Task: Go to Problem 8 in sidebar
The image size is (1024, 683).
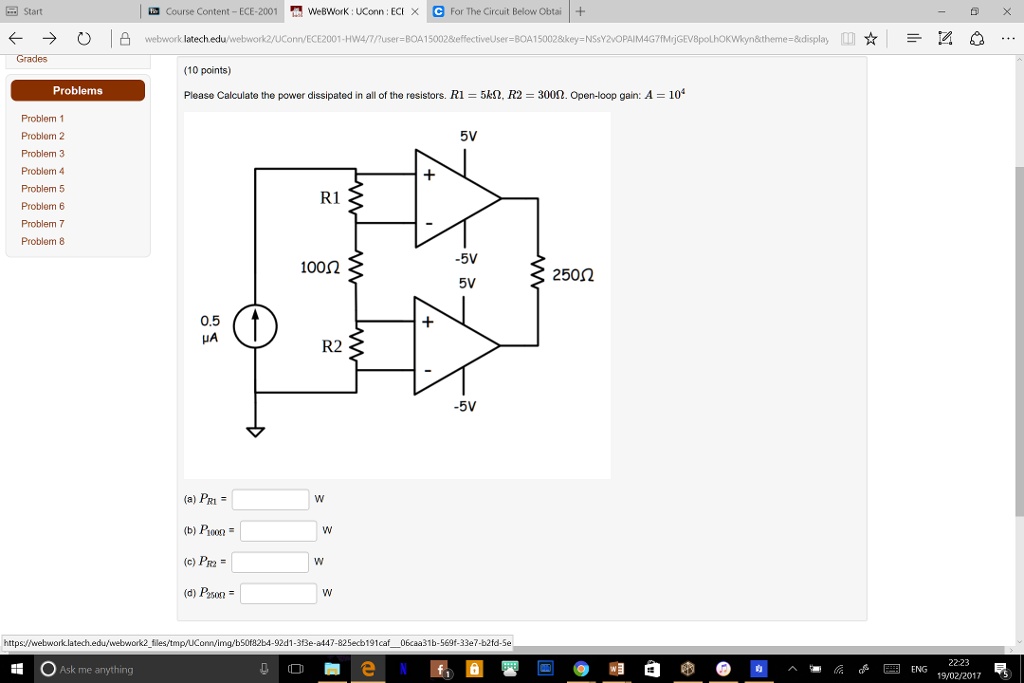Action: [x=42, y=241]
